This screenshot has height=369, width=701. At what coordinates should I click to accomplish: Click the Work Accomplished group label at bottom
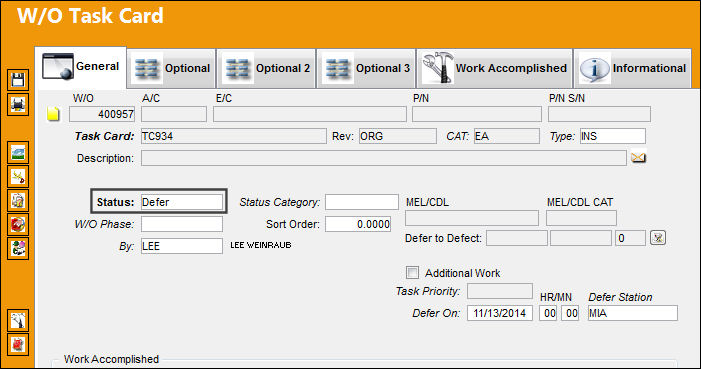click(x=111, y=359)
